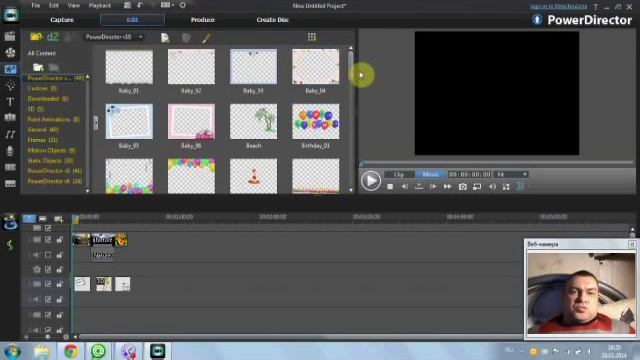Open Chrome from the taskbar
This screenshot has width=640, height=360.
71,351
